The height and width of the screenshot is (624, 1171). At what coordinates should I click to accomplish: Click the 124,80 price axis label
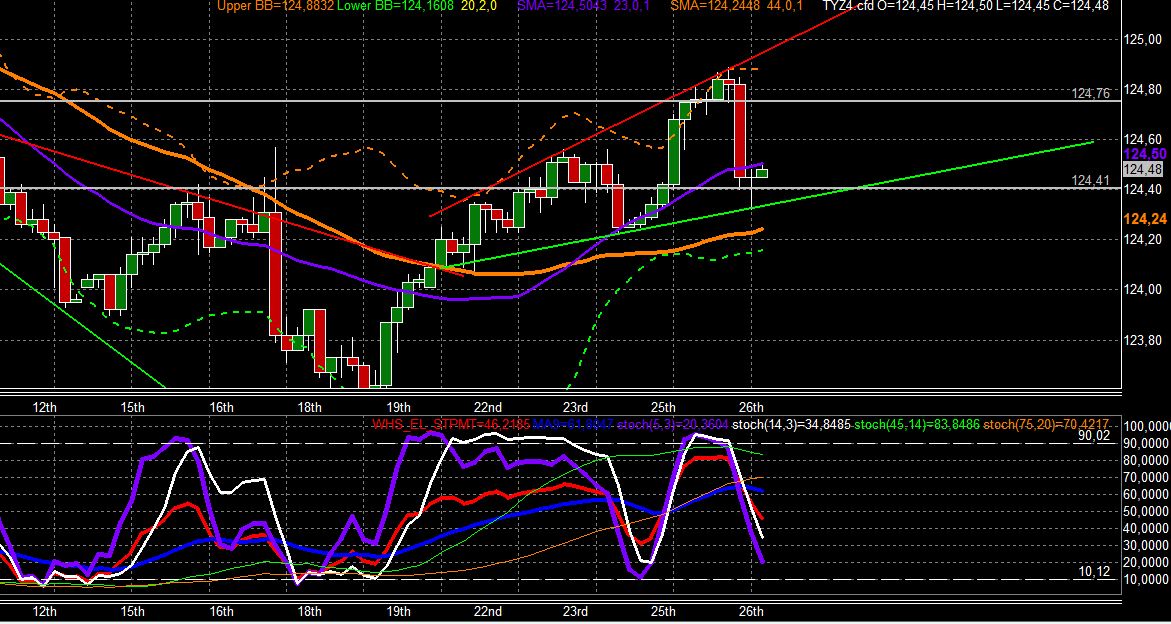(x=1143, y=90)
